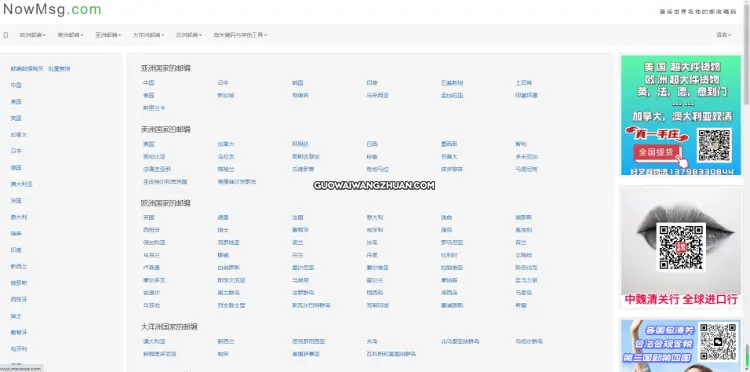This screenshot has width=750, height=372.
Task: Open 格陵兰 under 美洲国家的邮编
Action: [226, 169]
